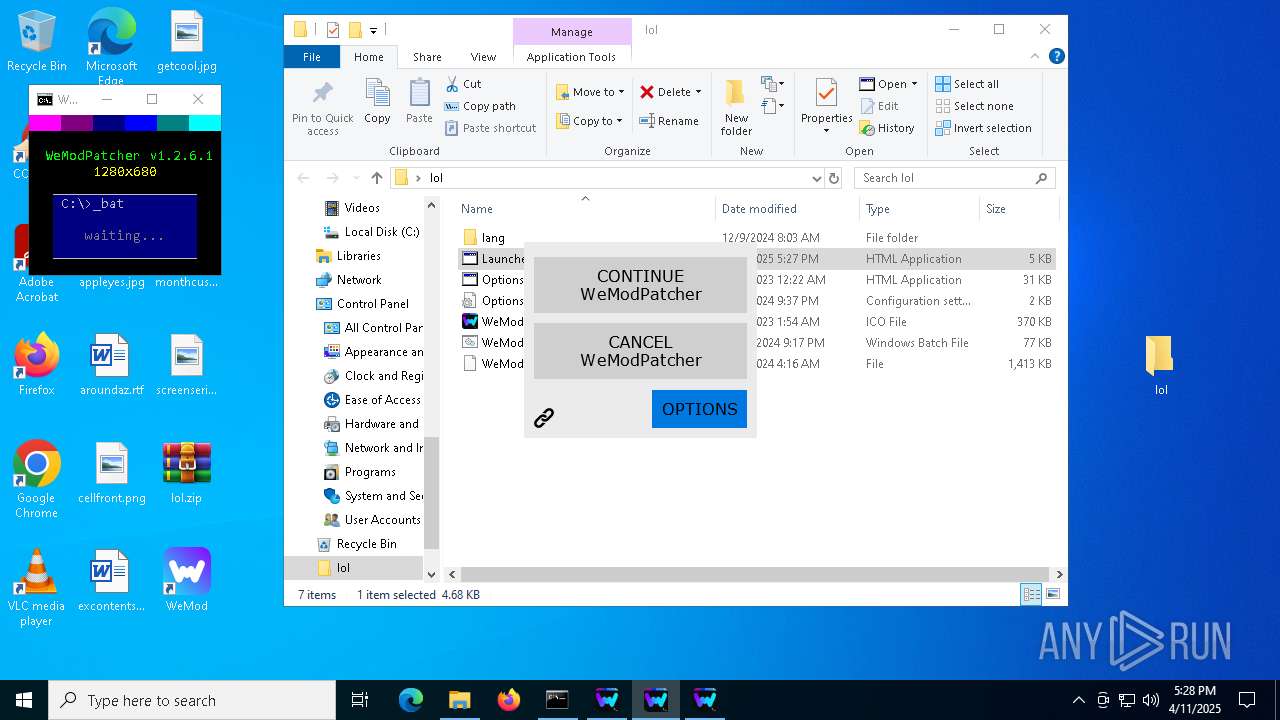
Task: Switch to details view button
Action: coord(1031,594)
